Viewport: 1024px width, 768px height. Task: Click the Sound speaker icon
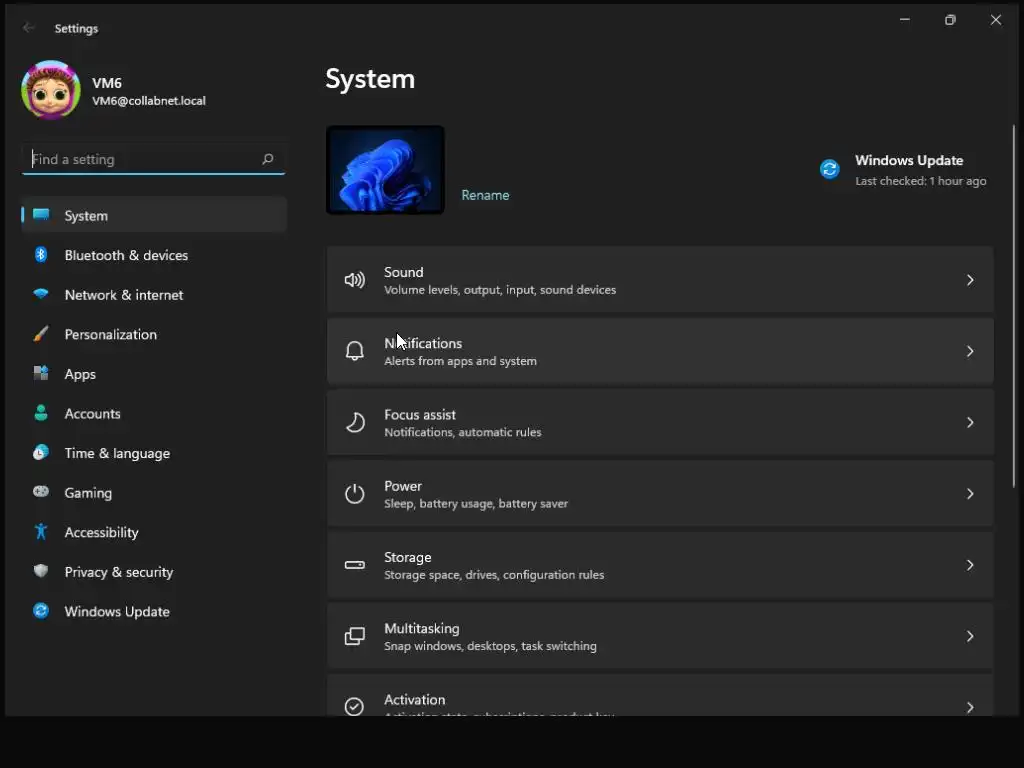tap(355, 280)
